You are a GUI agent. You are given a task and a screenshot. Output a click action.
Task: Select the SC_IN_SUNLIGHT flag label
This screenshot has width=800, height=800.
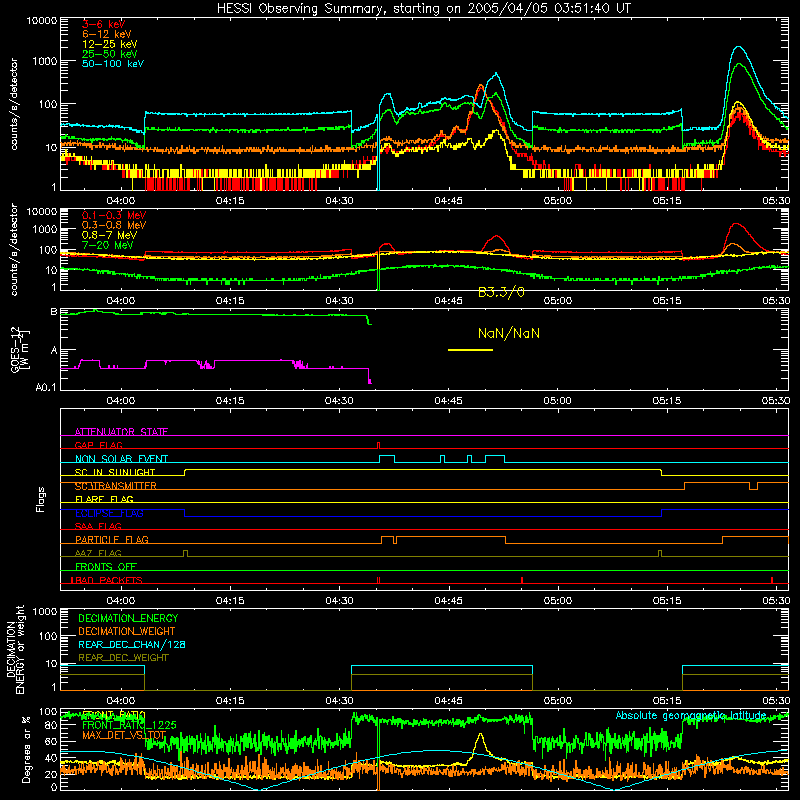click(x=115, y=472)
